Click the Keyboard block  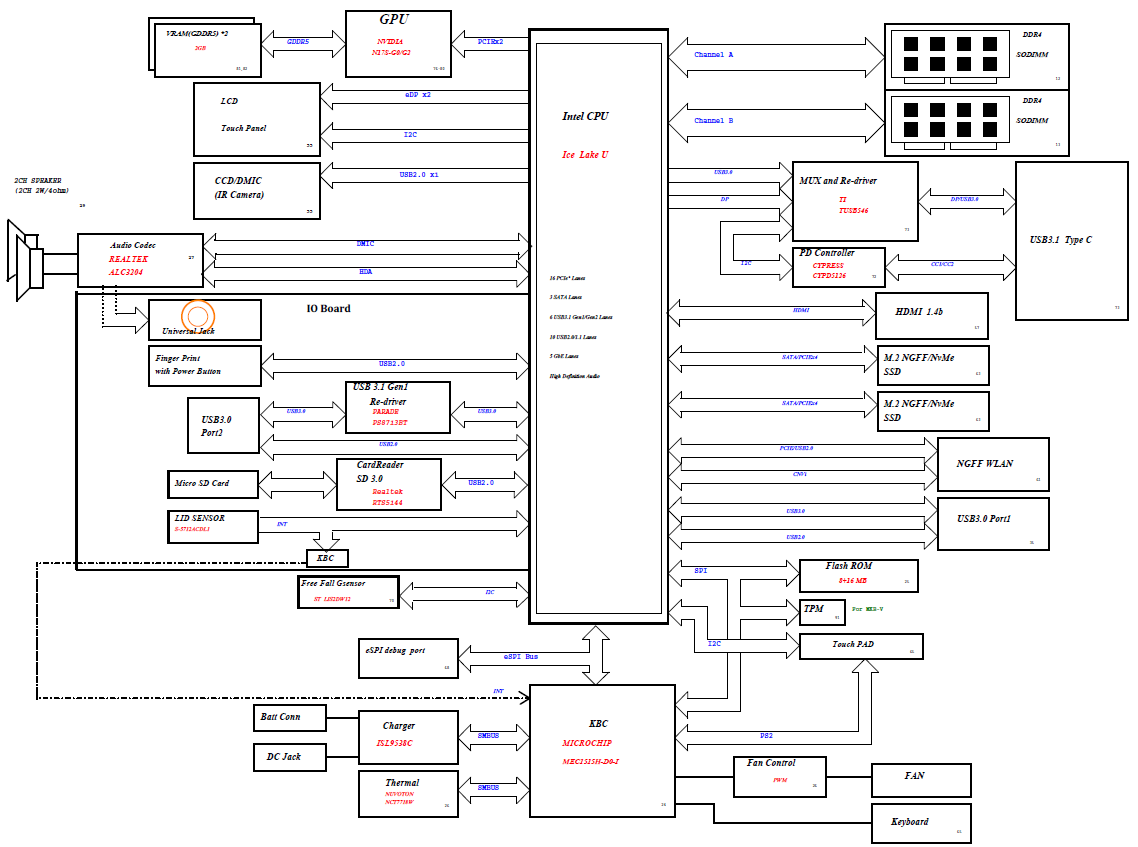point(920,822)
